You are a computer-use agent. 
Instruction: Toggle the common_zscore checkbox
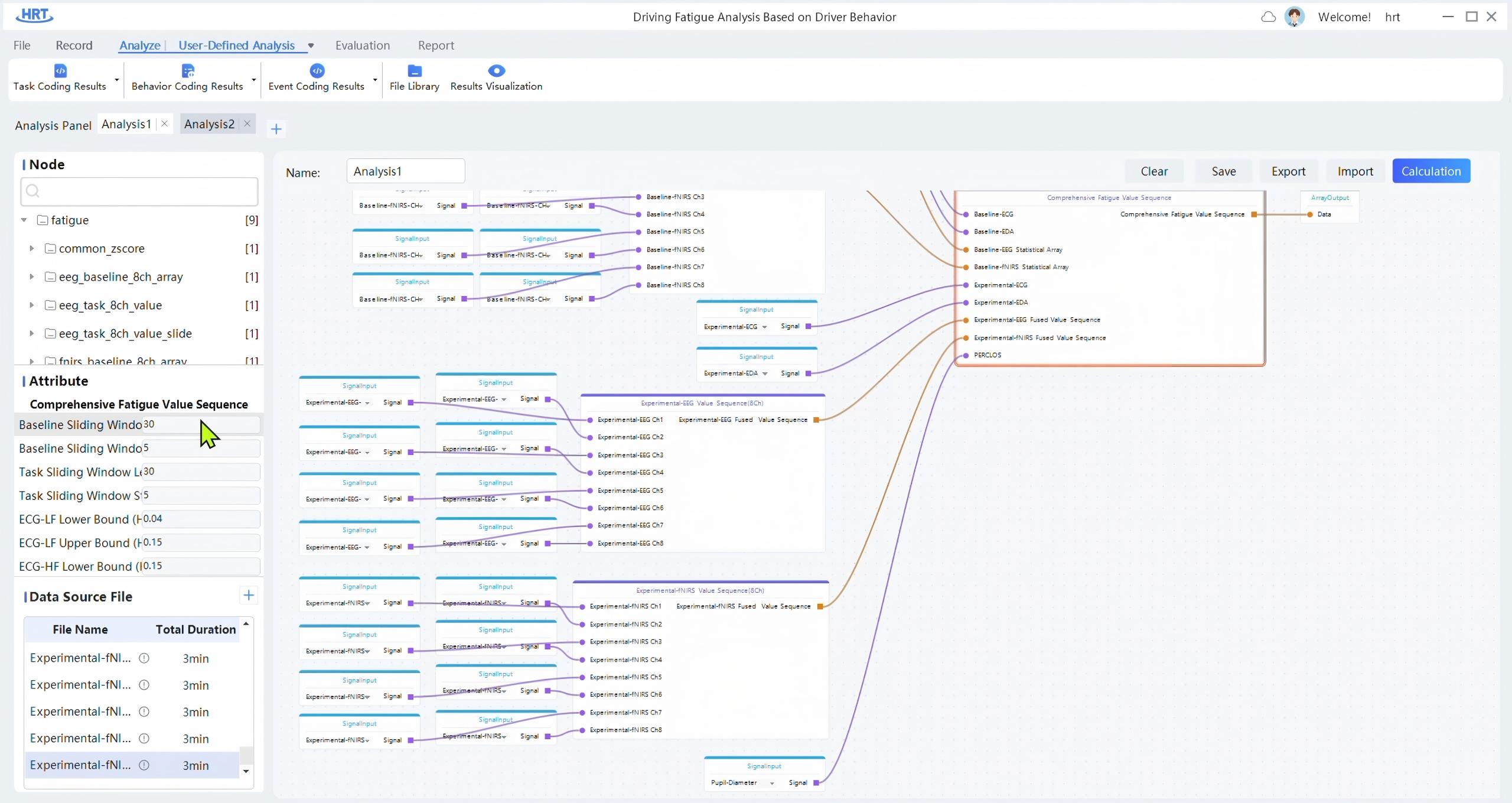51,248
